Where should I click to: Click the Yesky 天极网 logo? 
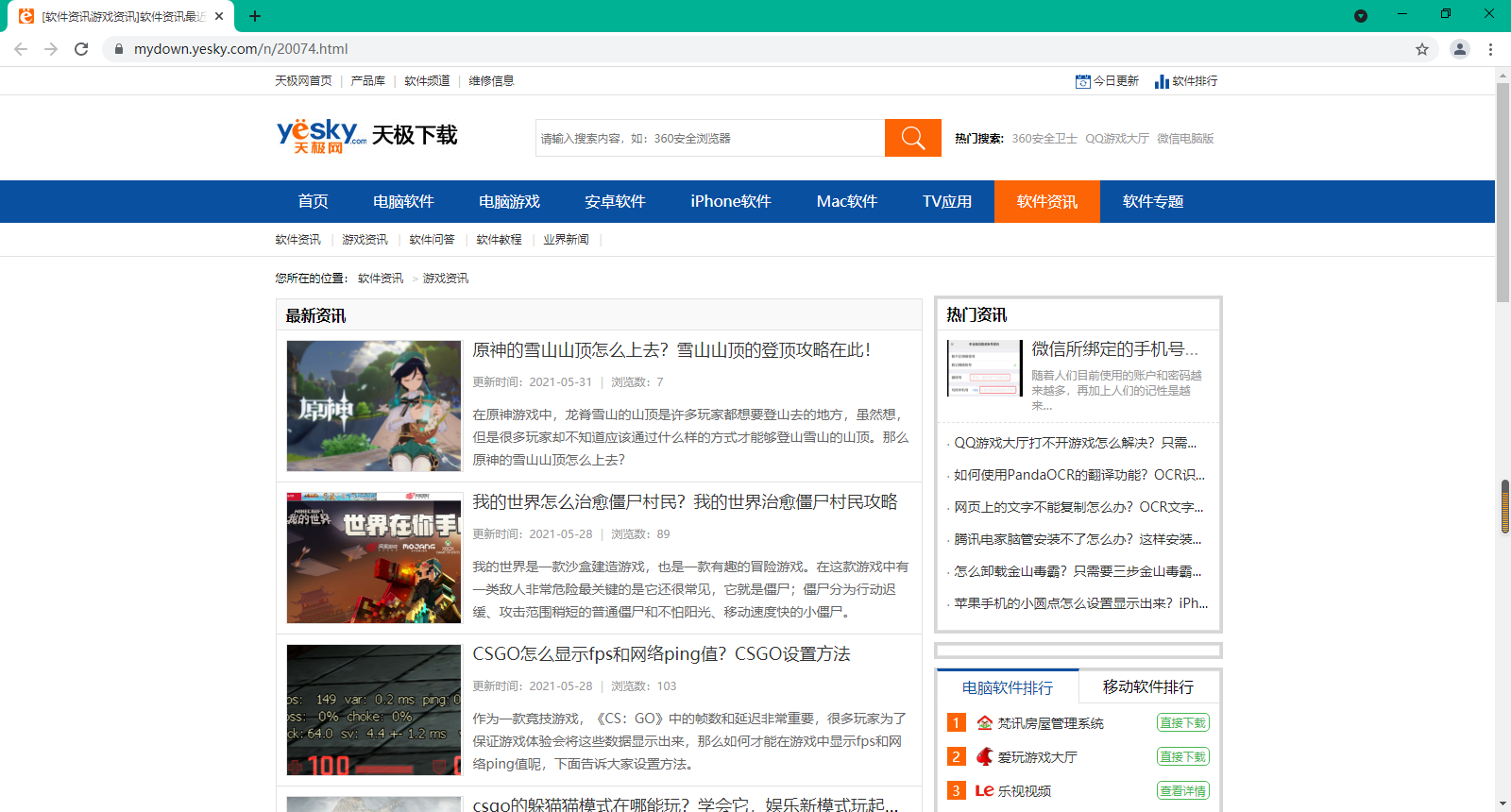click(x=321, y=136)
